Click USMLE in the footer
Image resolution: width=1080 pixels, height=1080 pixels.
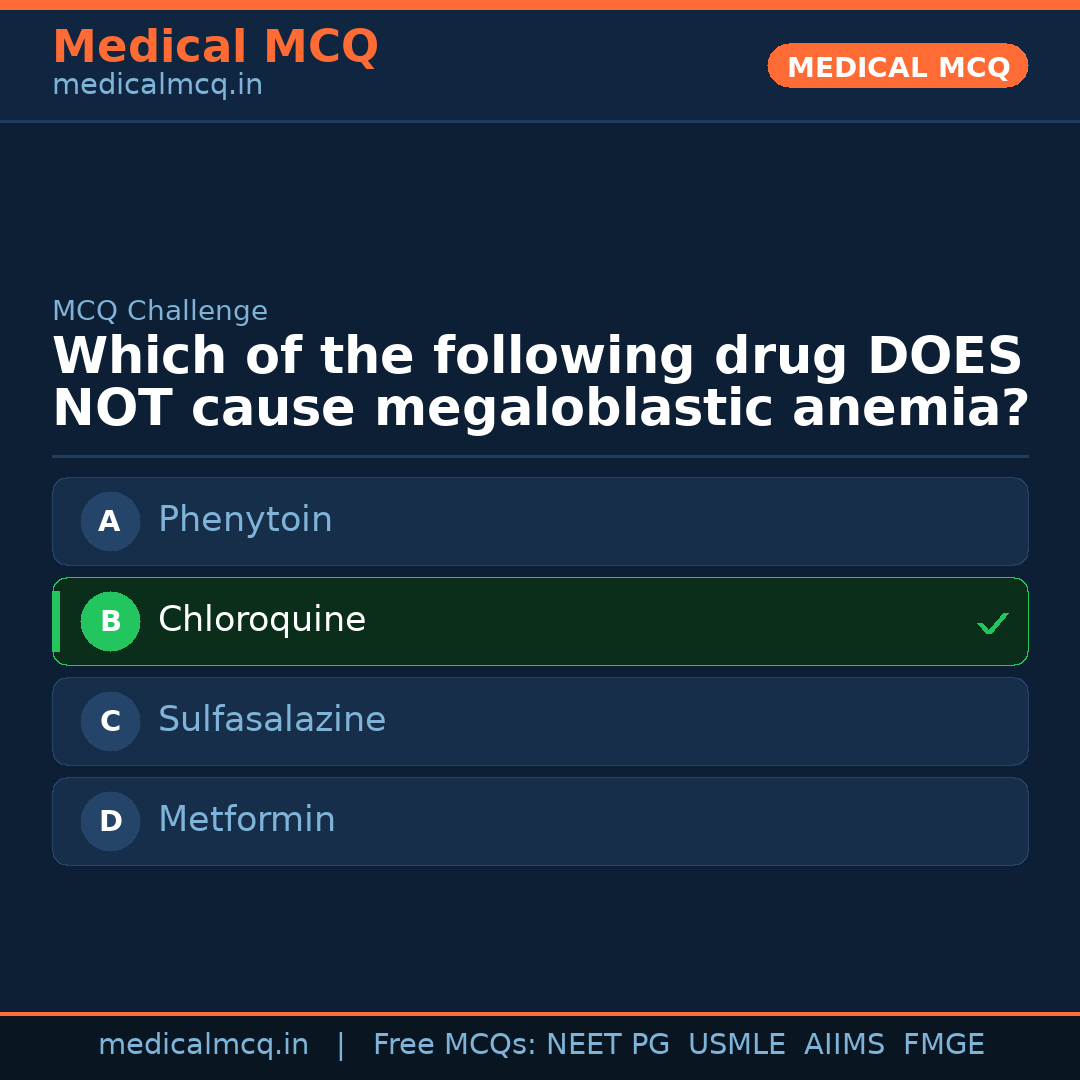(736, 1045)
